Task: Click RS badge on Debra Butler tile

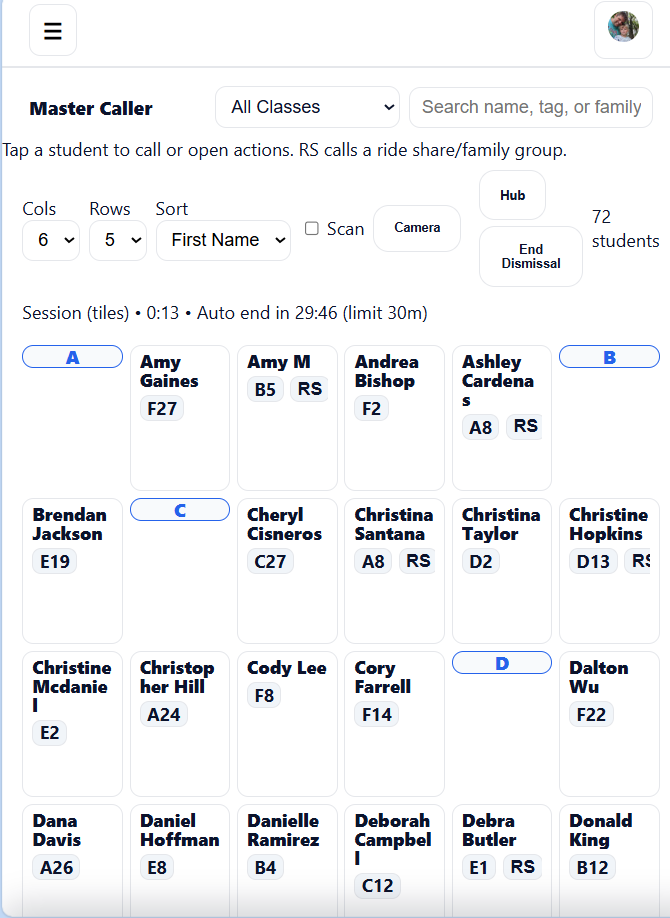Action: [x=522, y=867]
